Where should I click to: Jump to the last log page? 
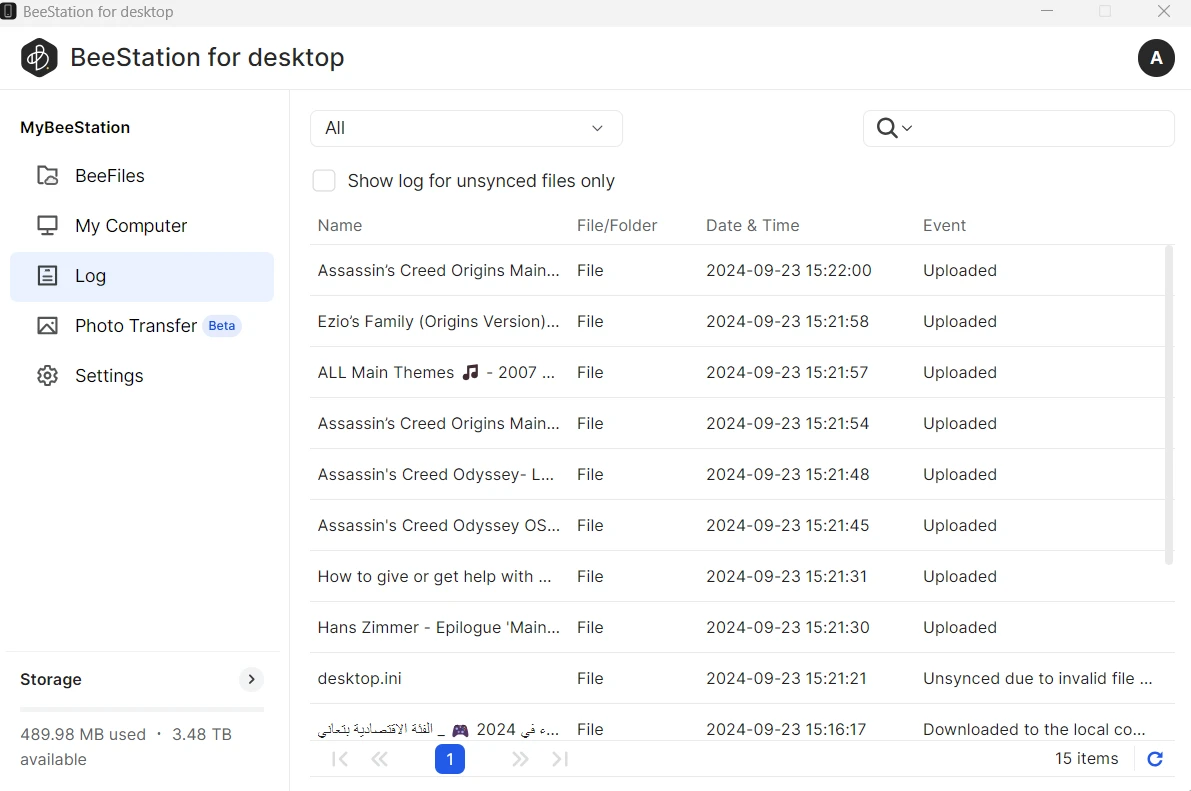pyautogui.click(x=560, y=759)
